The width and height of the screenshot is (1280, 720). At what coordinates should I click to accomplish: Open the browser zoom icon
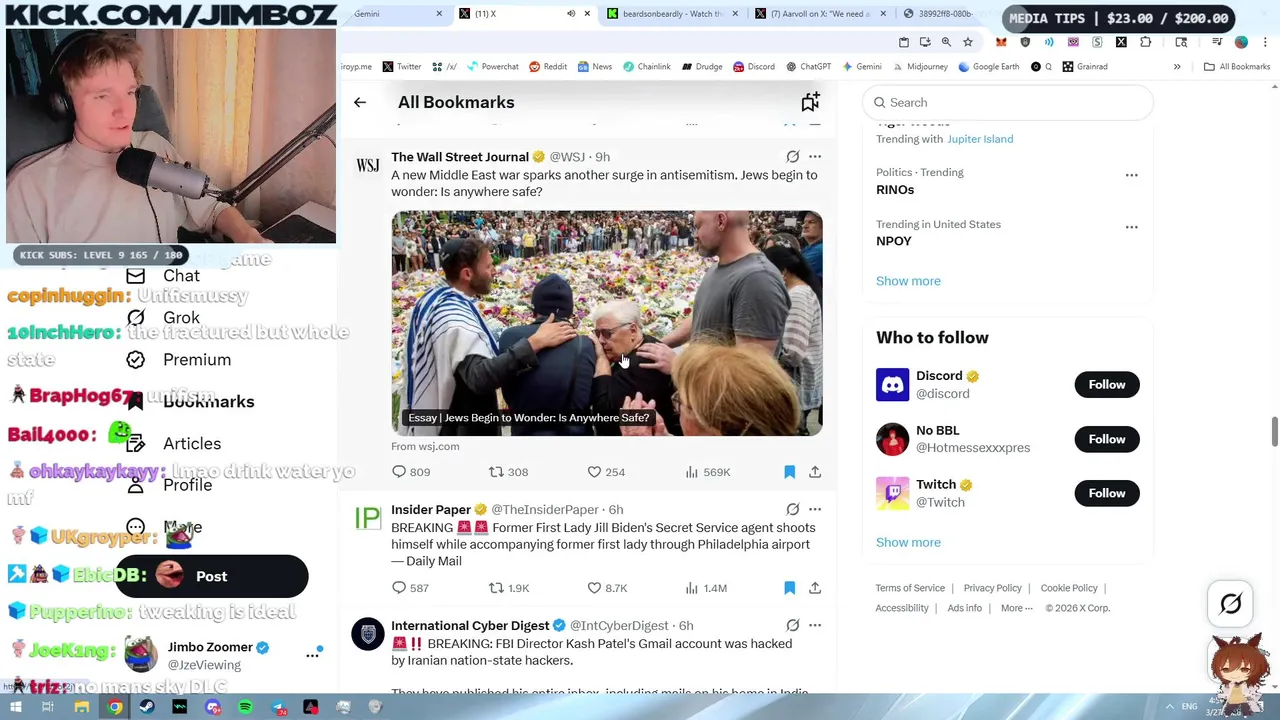(946, 42)
